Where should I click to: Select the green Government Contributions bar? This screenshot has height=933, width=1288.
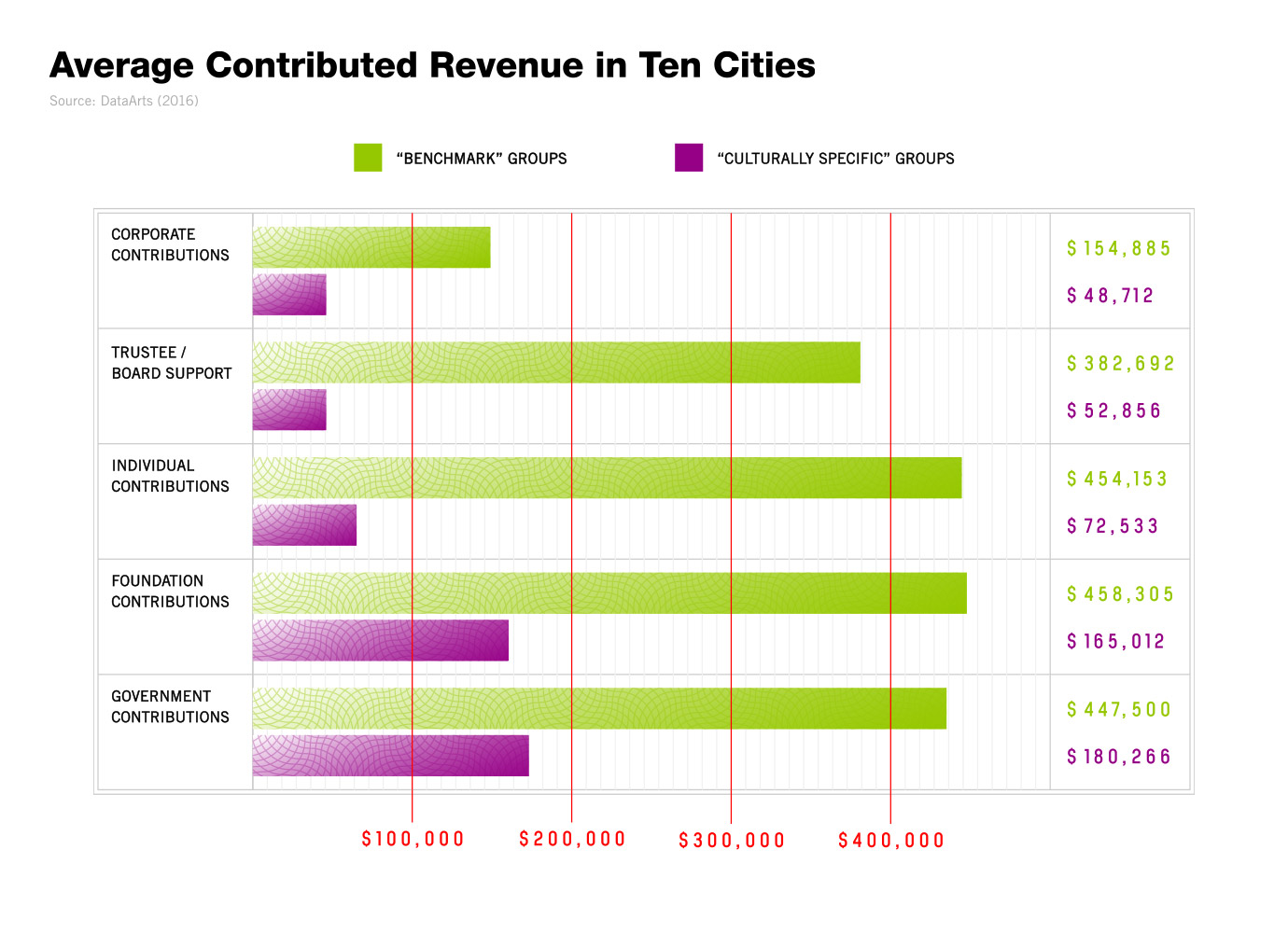point(599,709)
